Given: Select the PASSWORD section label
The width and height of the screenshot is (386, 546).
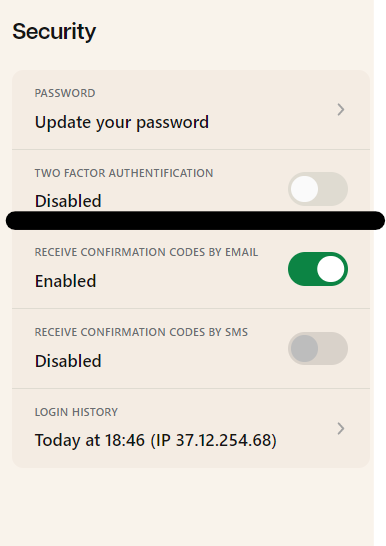Looking at the screenshot, I should coord(65,93).
